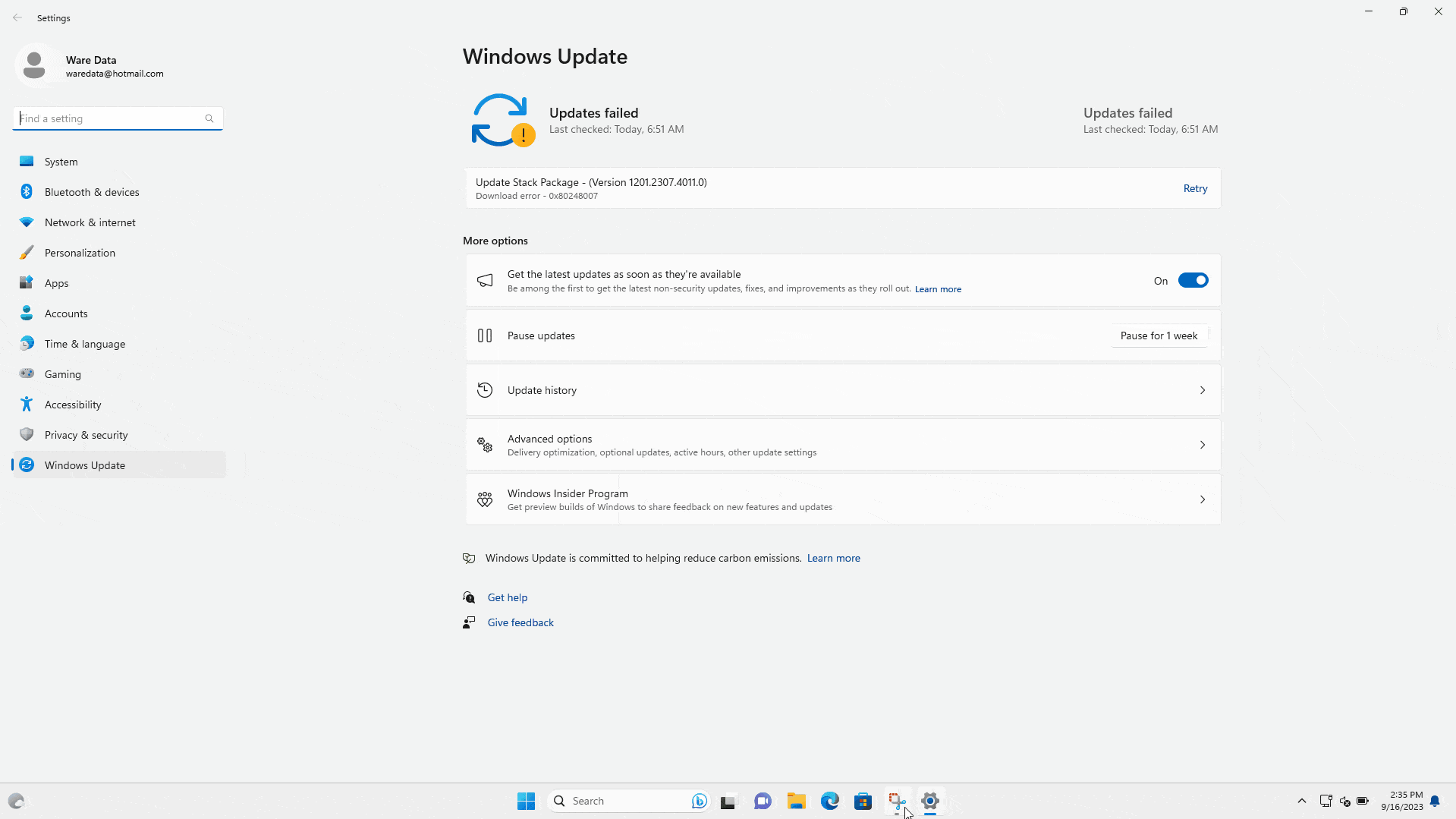Click the Settings back arrow
1456x819 pixels.
click(17, 17)
